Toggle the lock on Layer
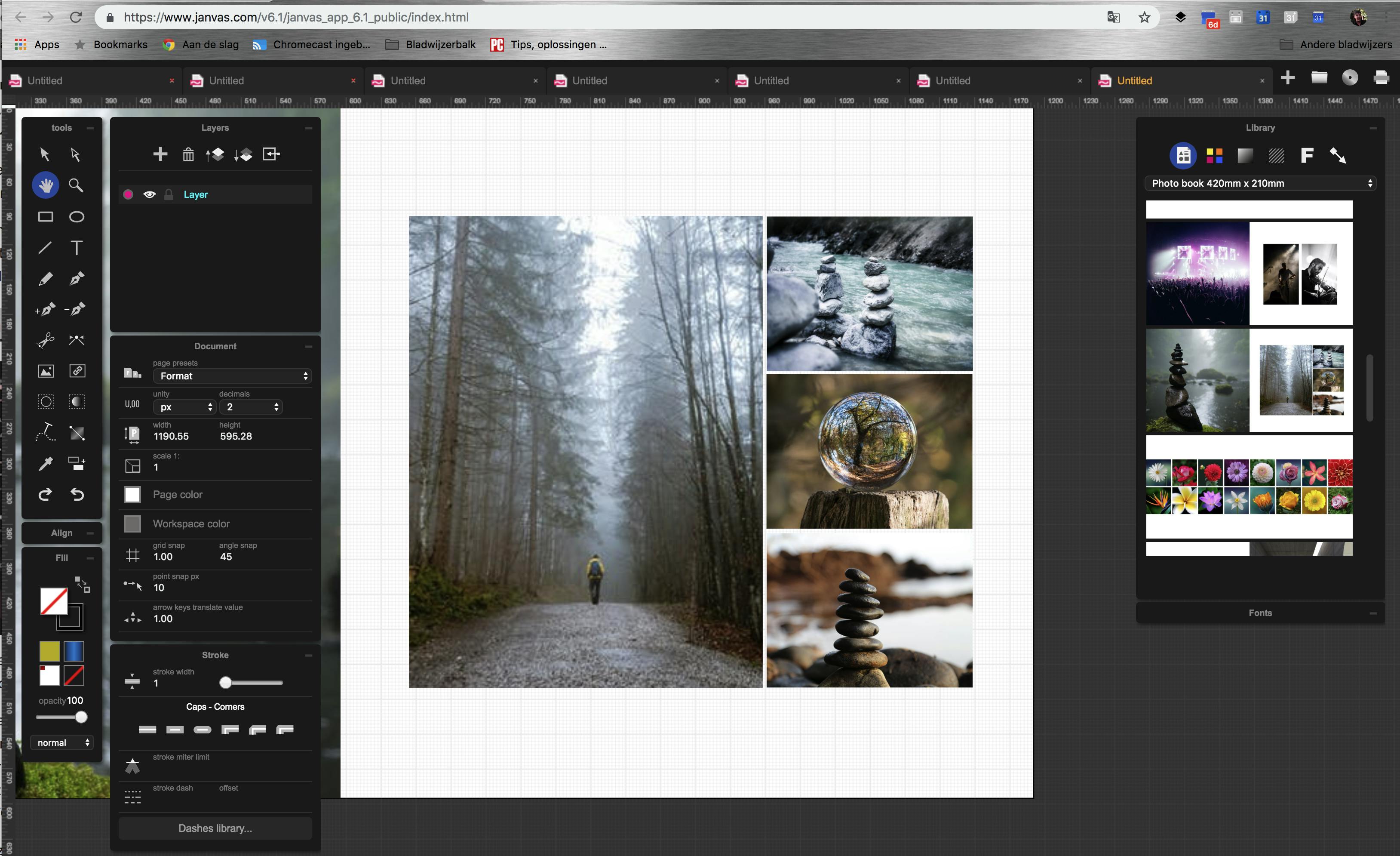 [x=169, y=194]
